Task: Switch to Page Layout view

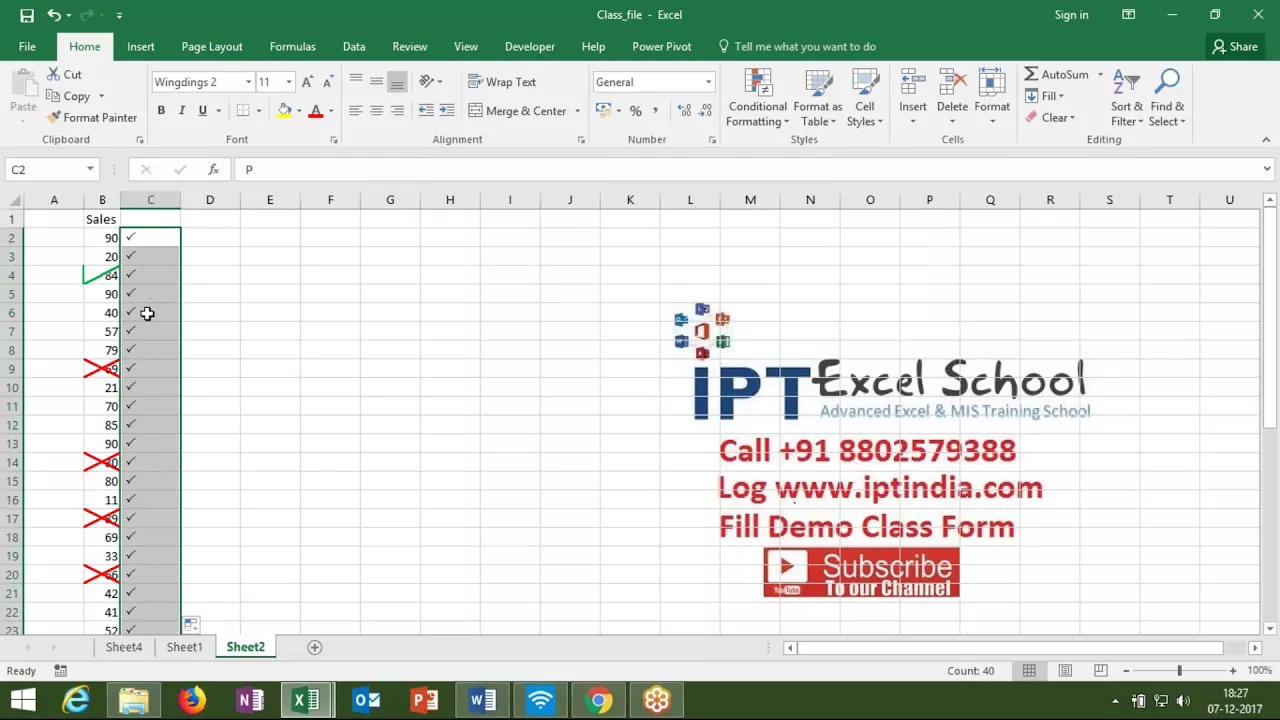Action: (1065, 671)
